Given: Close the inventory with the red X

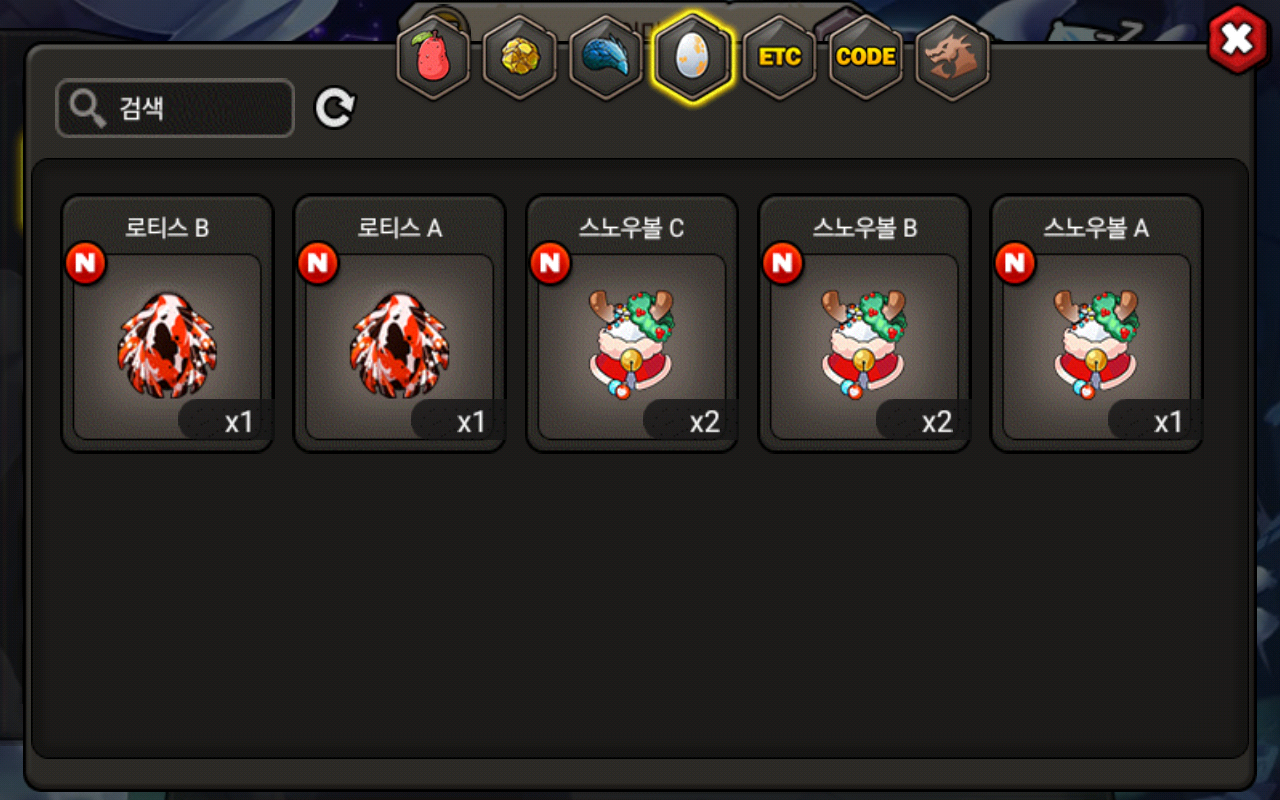Looking at the screenshot, I should 1238,39.
